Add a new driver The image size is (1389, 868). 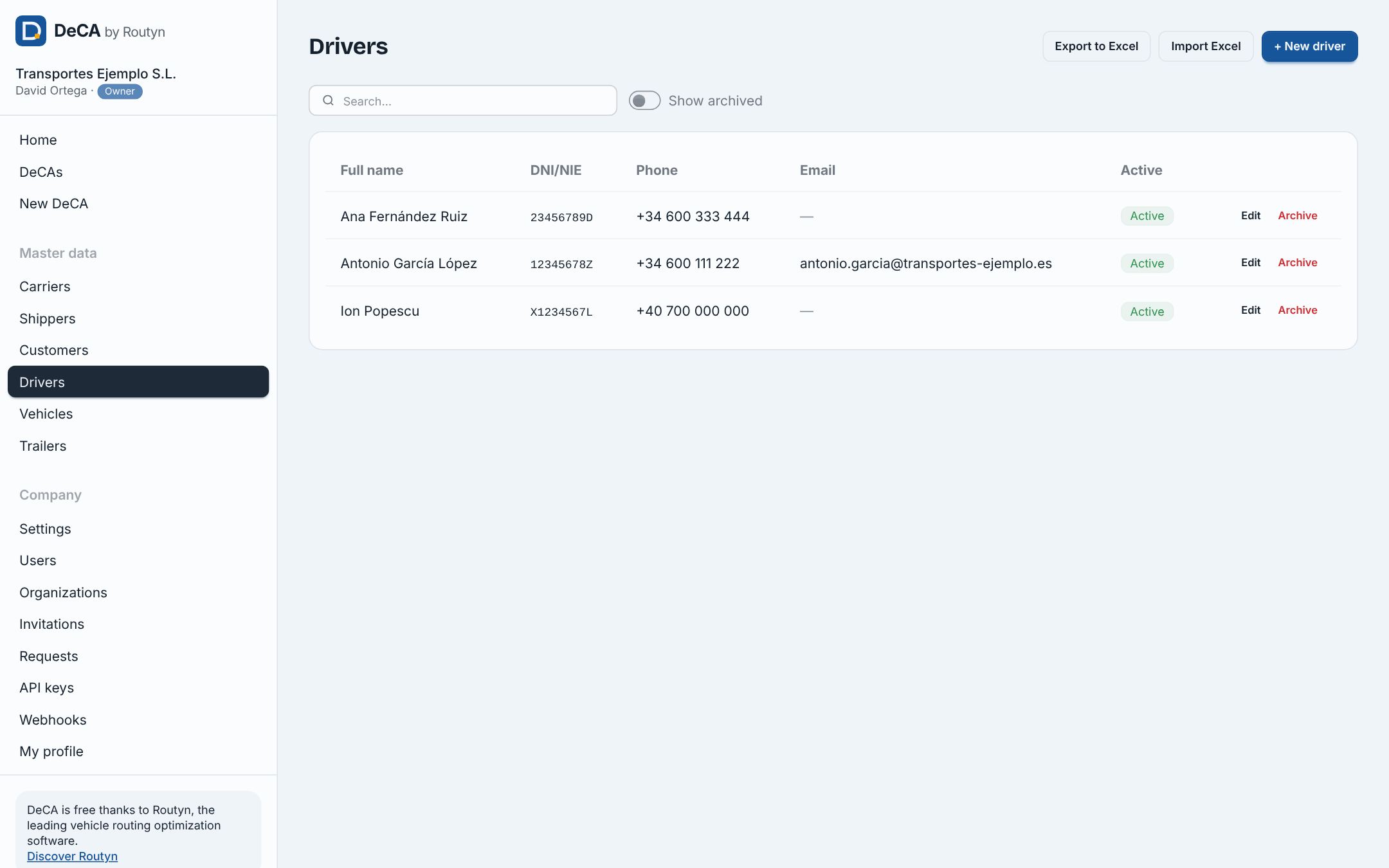pos(1309,46)
